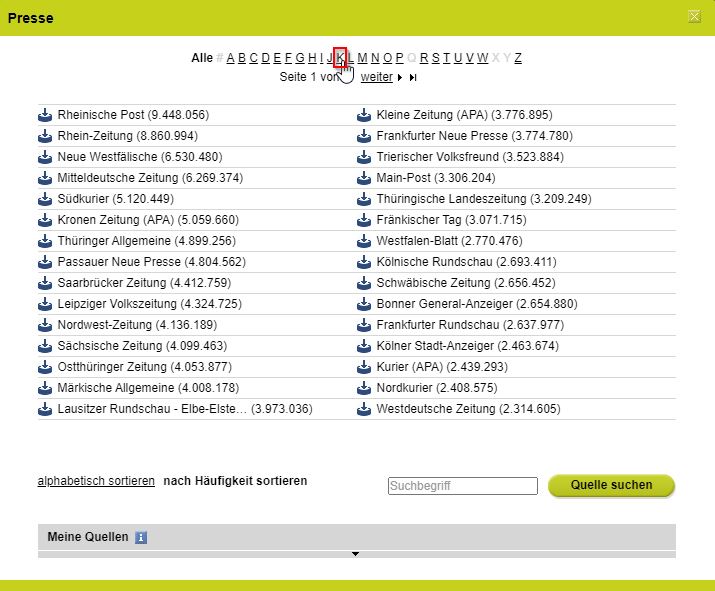
Task: Select Westdeutsche Zeitung source
Action: [x=468, y=409]
